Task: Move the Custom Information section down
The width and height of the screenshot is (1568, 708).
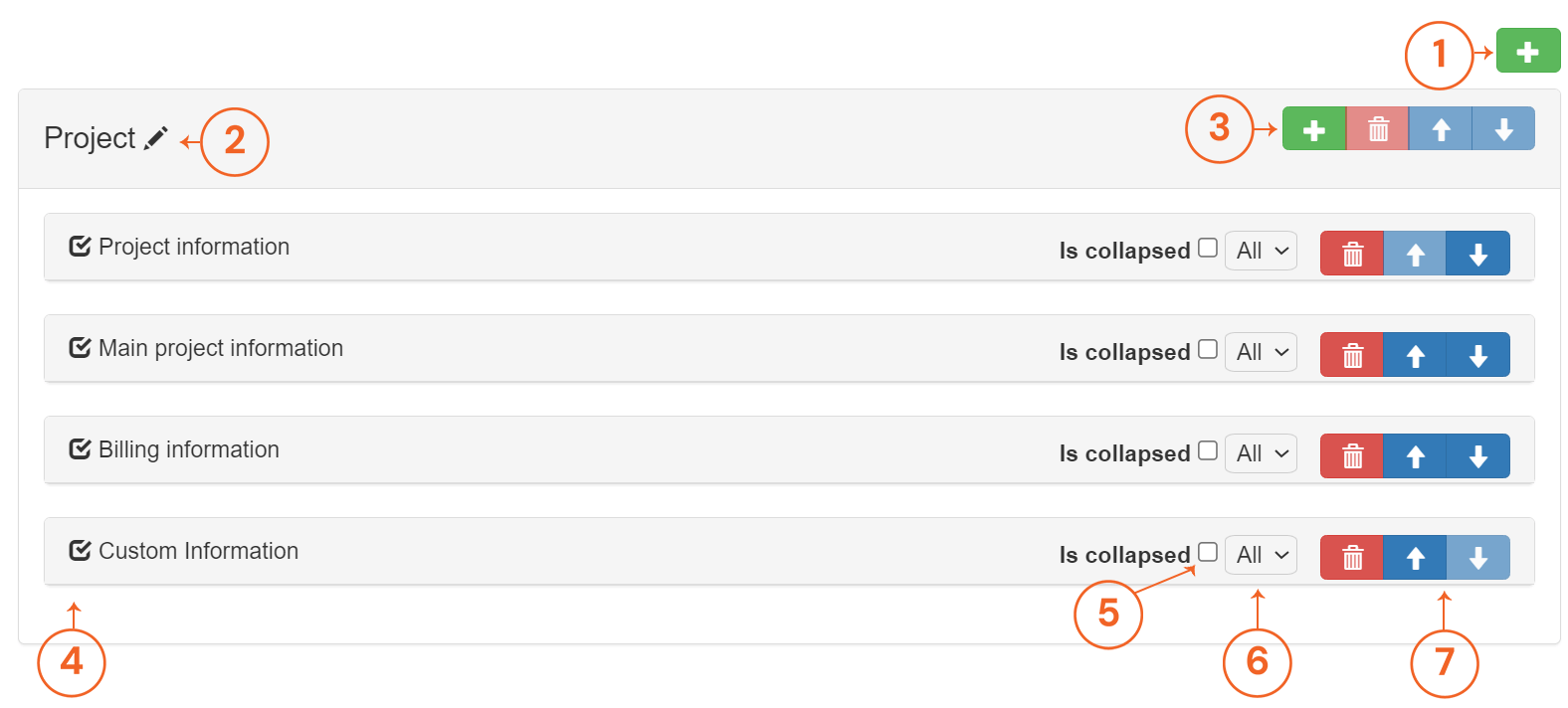Action: pos(1478,557)
